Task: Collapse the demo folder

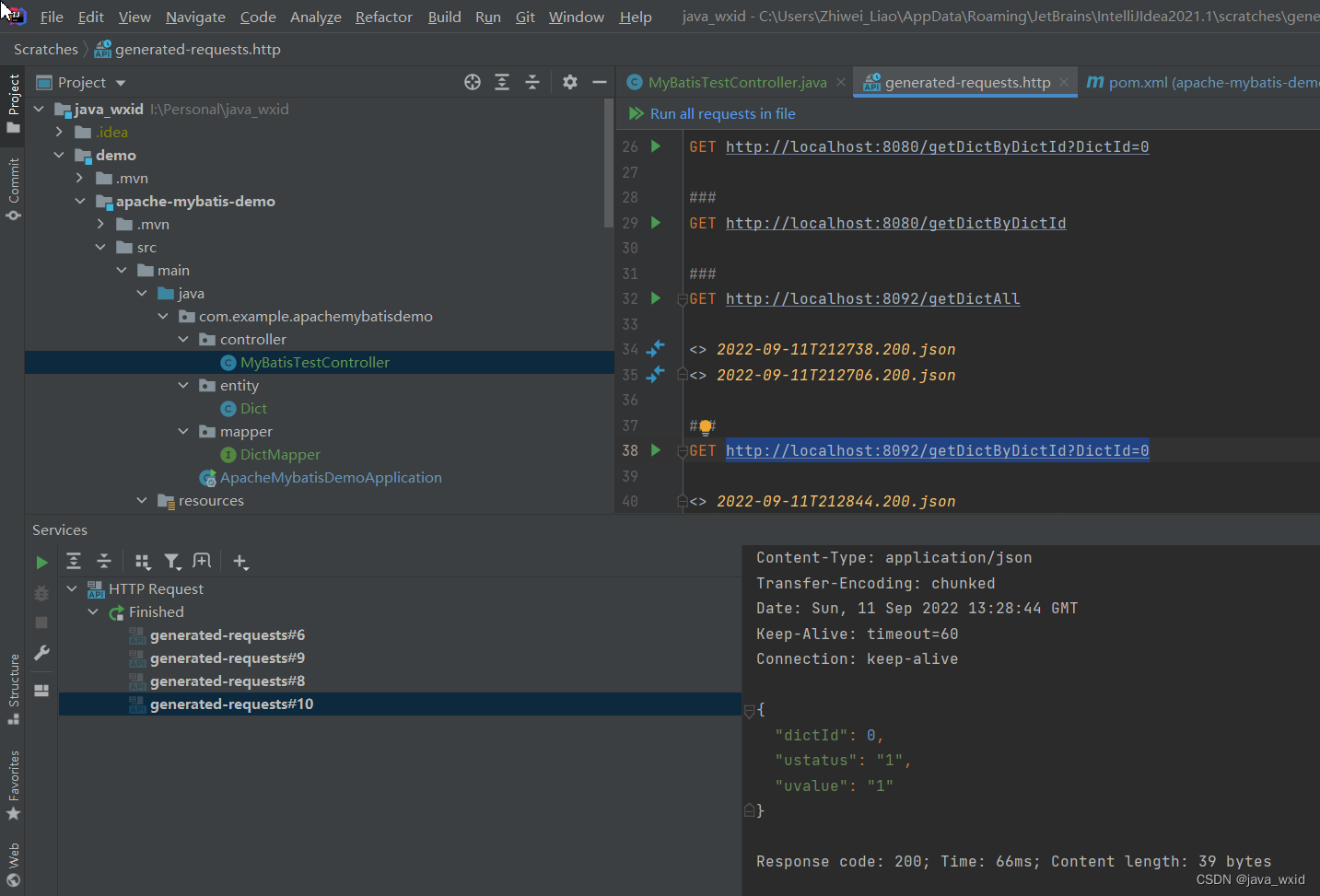Action: [59, 155]
